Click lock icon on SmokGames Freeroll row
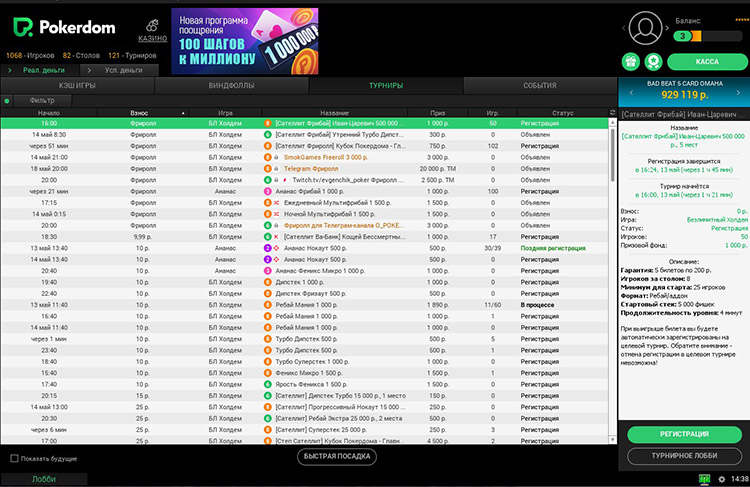Image resolution: width=750 pixels, height=487 pixels. coord(276,157)
